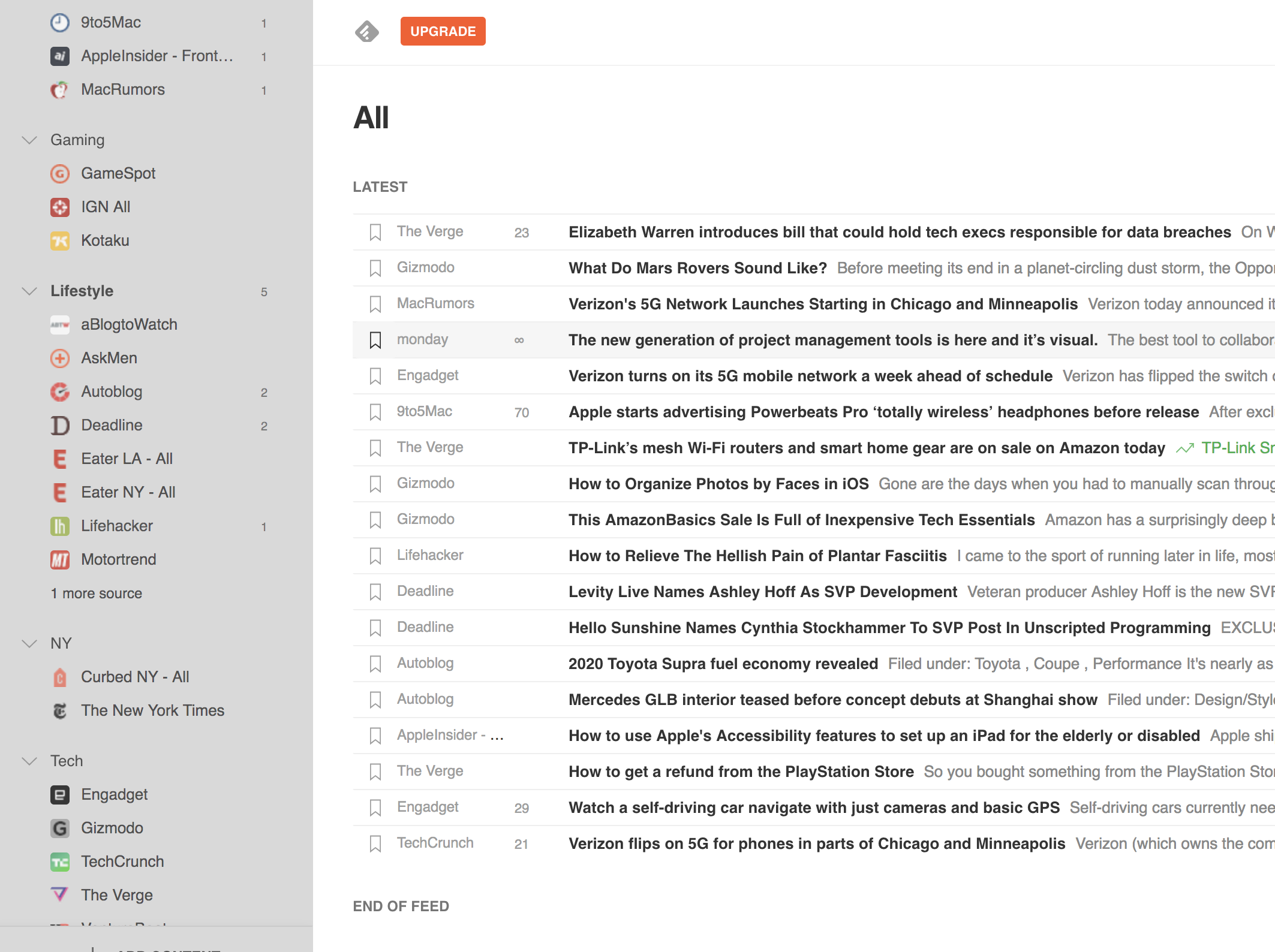Screen dimensions: 1275x952
Task: Click the LATEST section label
Action: (380, 187)
